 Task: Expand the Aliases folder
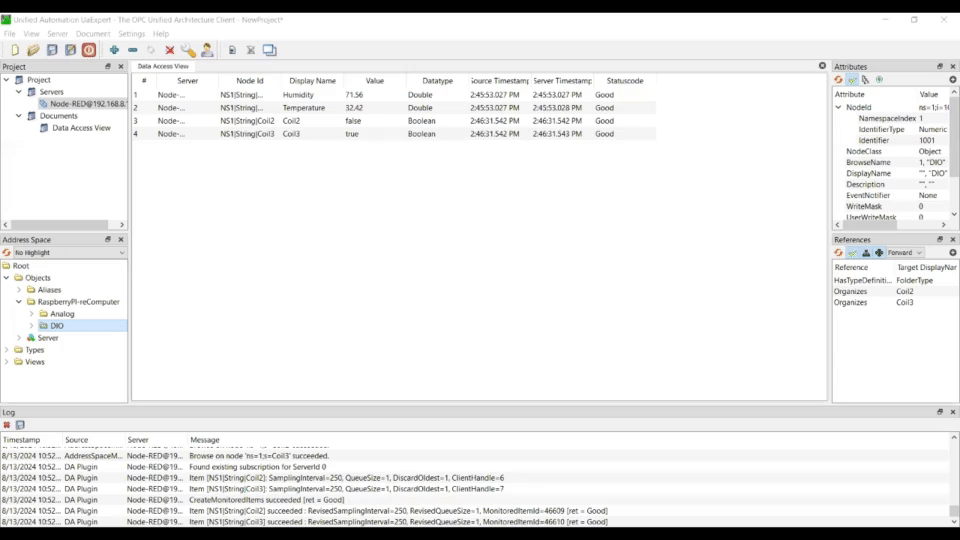(19, 290)
